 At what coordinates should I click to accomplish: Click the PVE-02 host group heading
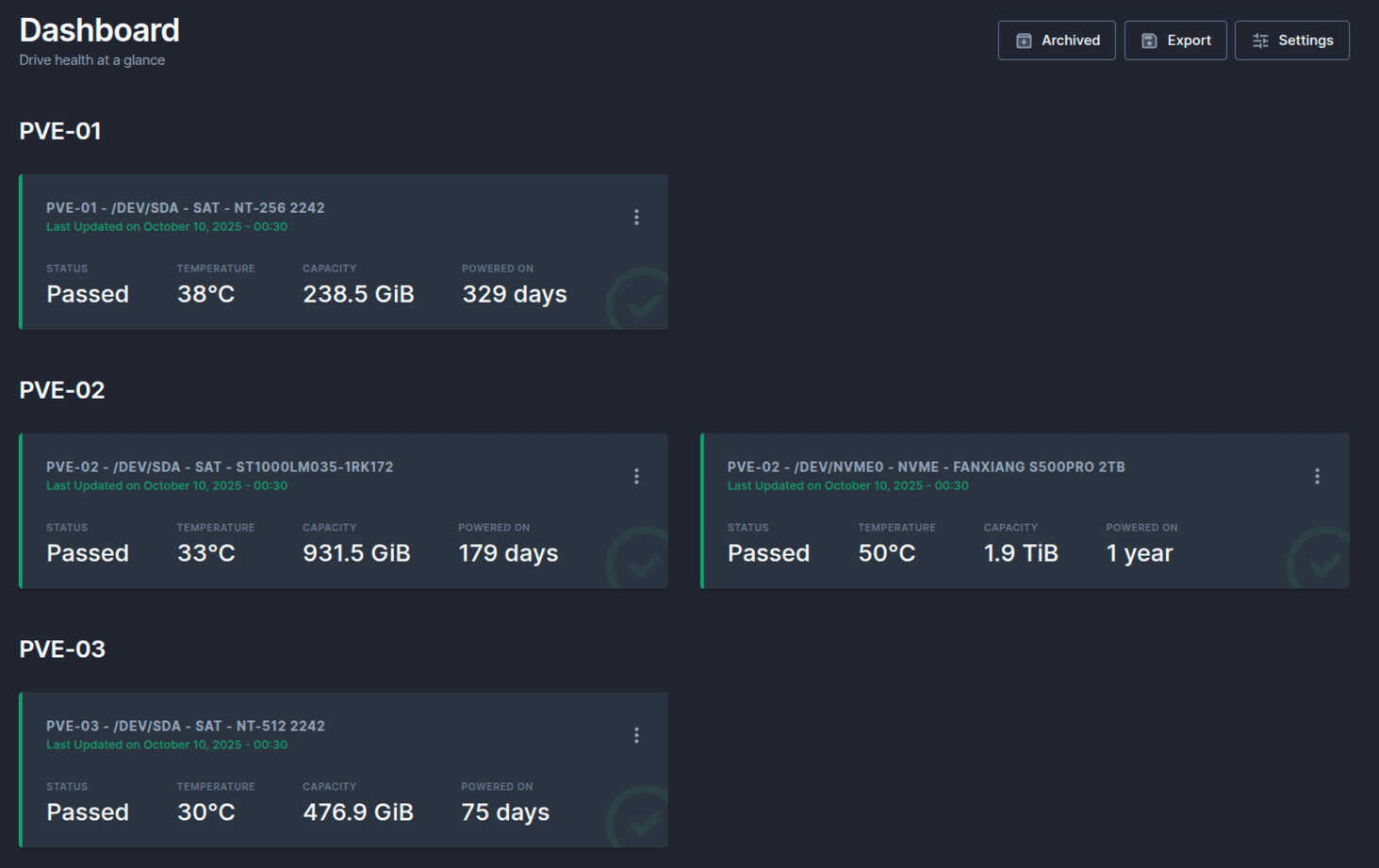(x=62, y=390)
